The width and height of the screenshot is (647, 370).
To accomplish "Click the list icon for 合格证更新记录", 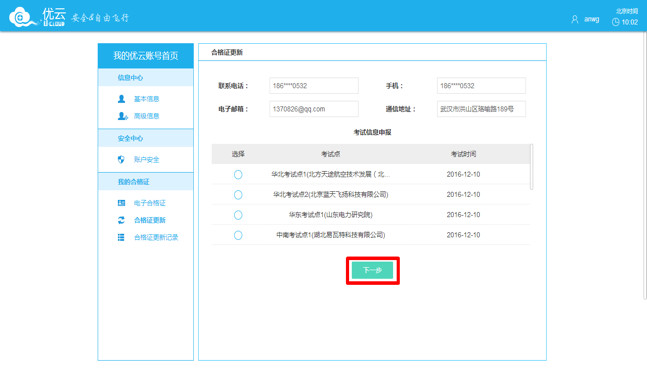I will coord(121,237).
